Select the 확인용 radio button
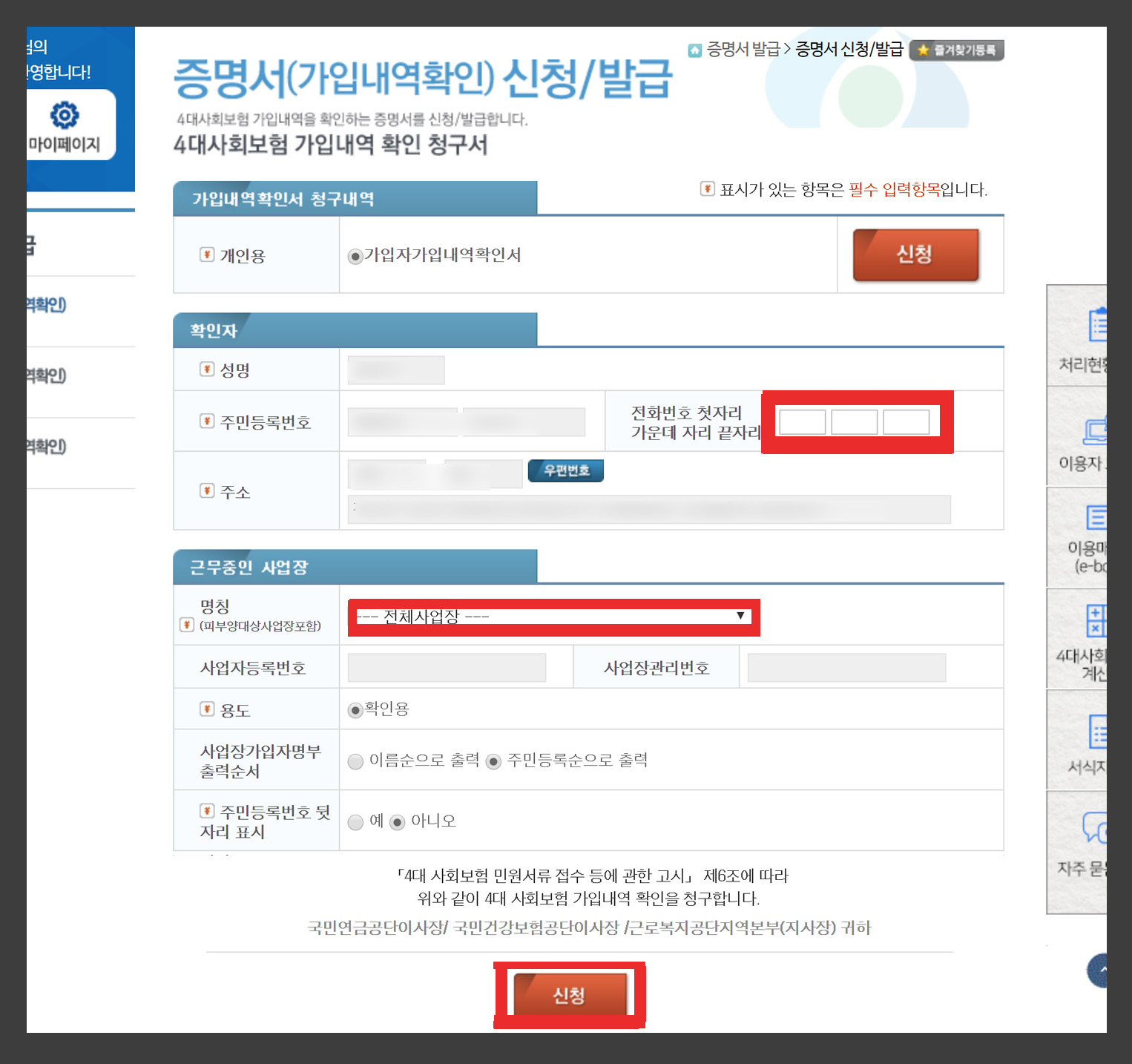 coord(355,711)
